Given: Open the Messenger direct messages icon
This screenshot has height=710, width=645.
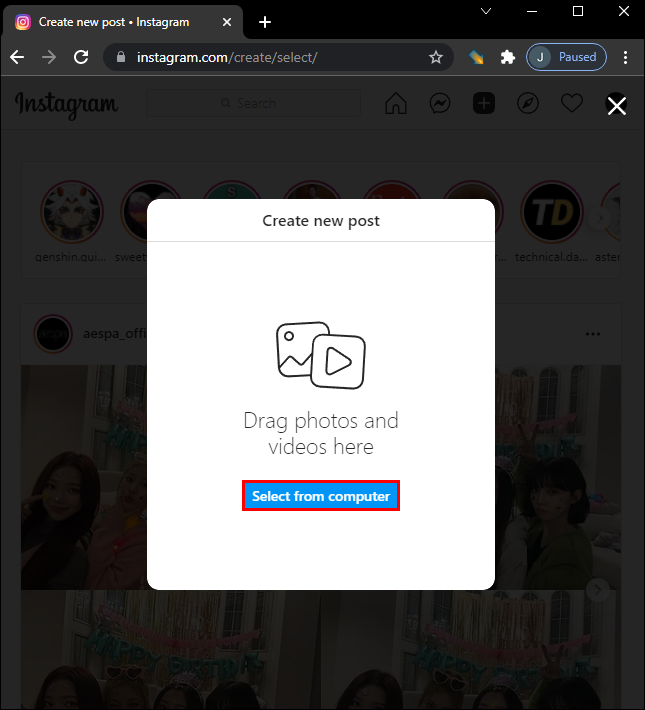Looking at the screenshot, I should click(440, 103).
